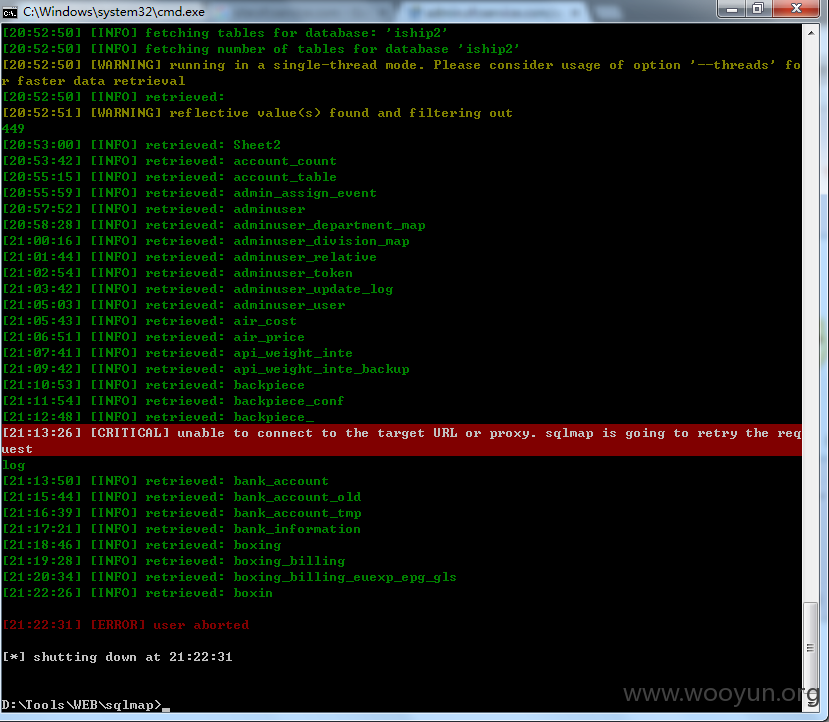Image resolution: width=829 pixels, height=722 pixels.
Task: Click the 'admin_assign_event' table name
Action: (x=305, y=193)
